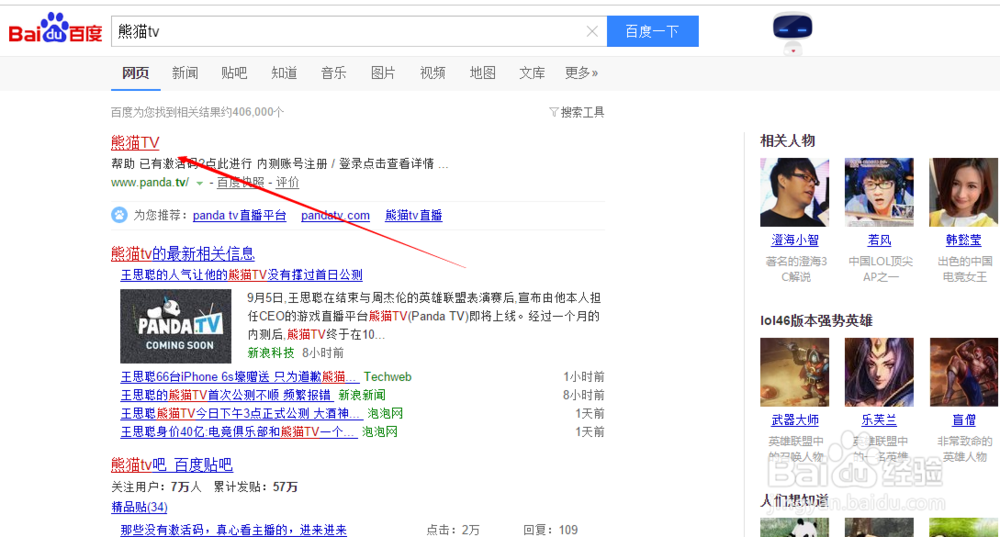Click the robot assistant icon

793,32
